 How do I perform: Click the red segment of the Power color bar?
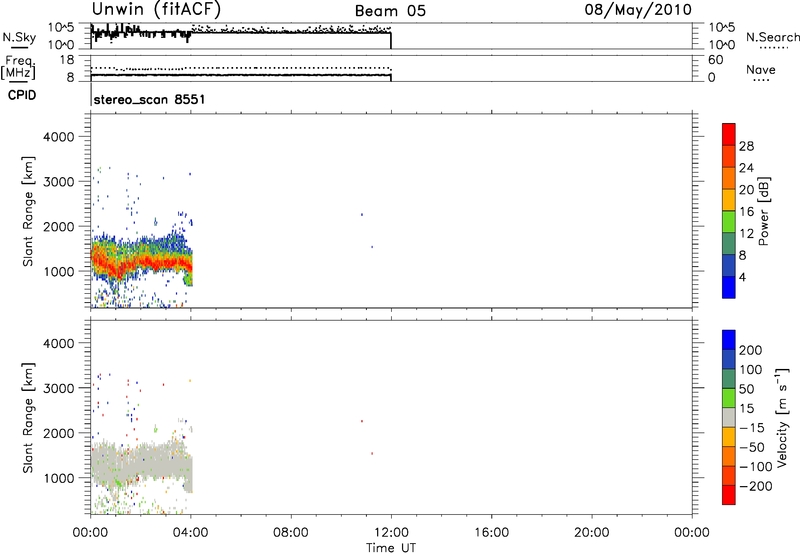click(x=729, y=135)
